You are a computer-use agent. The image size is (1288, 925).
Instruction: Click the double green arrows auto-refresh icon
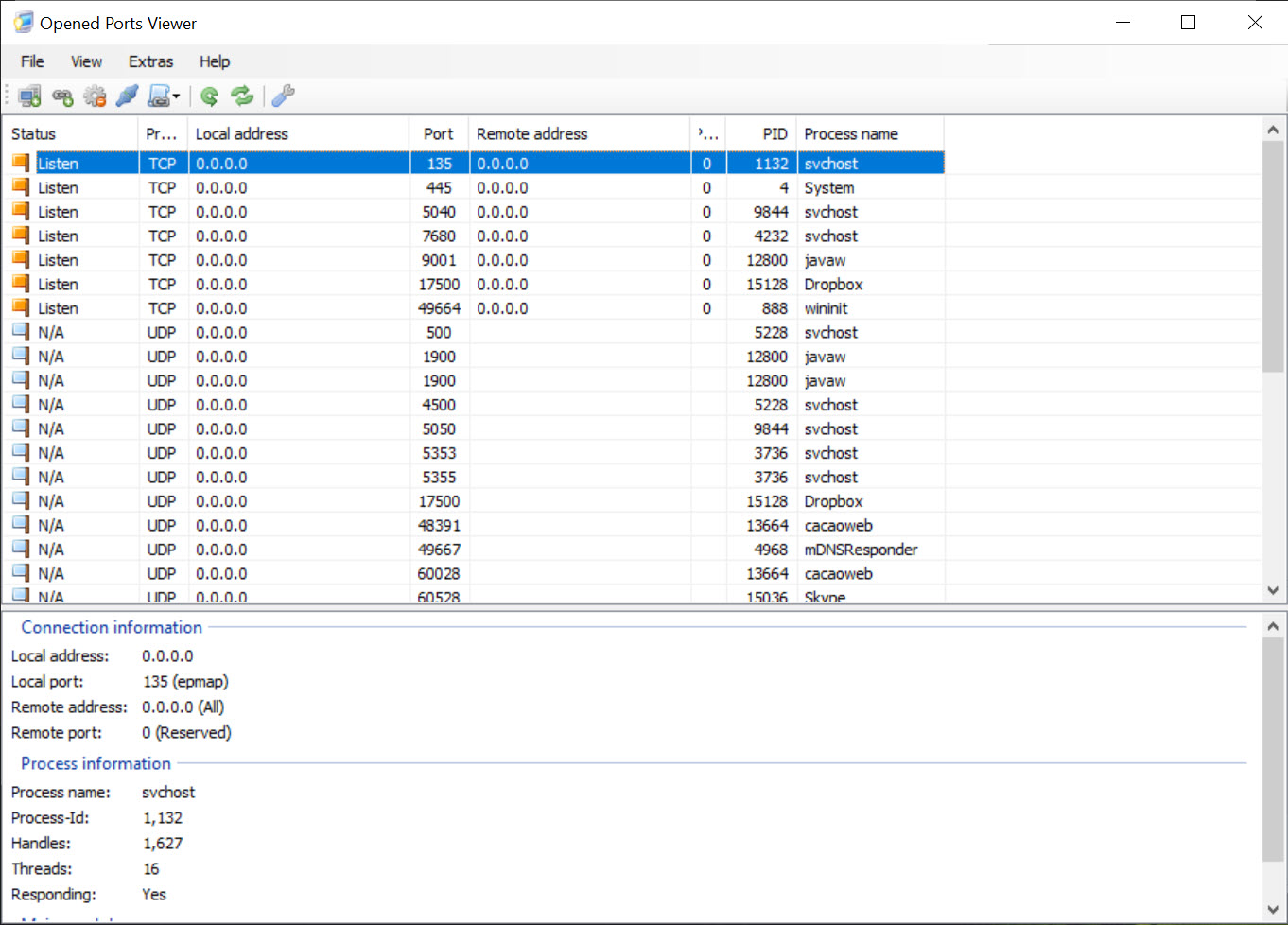(x=242, y=96)
